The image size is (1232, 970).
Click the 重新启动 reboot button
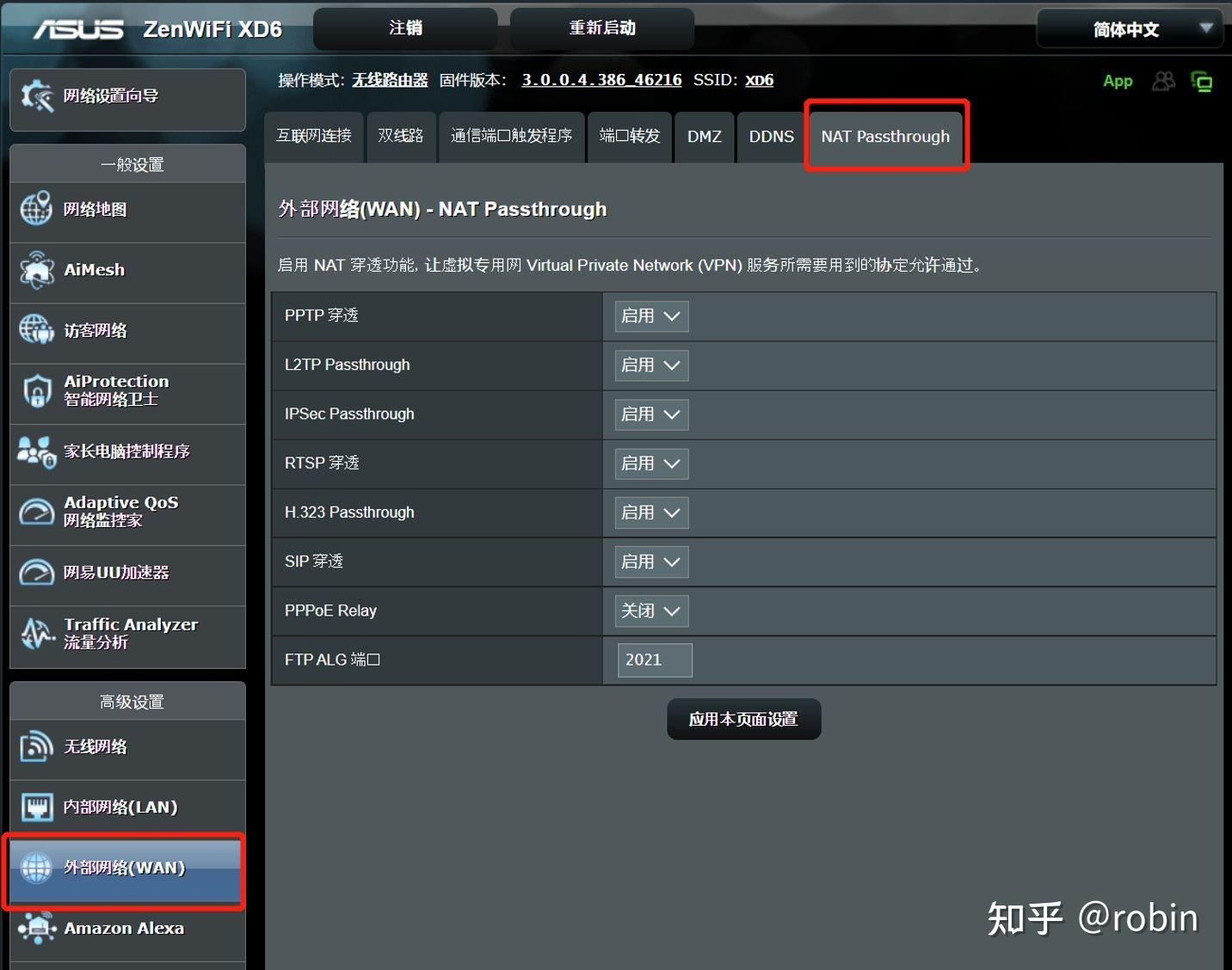pyautogui.click(x=602, y=28)
